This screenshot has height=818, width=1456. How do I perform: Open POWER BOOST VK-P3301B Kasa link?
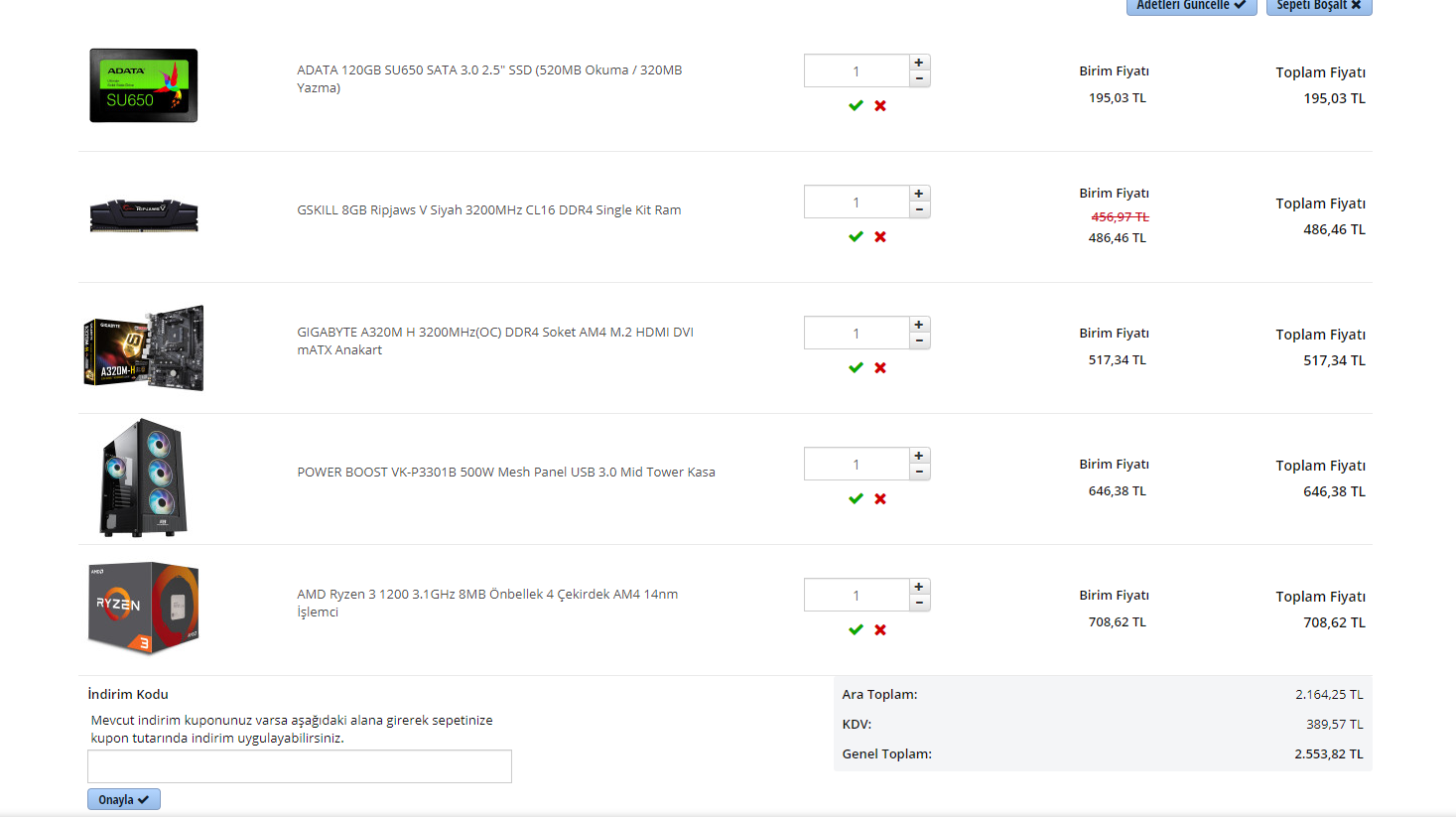(506, 472)
